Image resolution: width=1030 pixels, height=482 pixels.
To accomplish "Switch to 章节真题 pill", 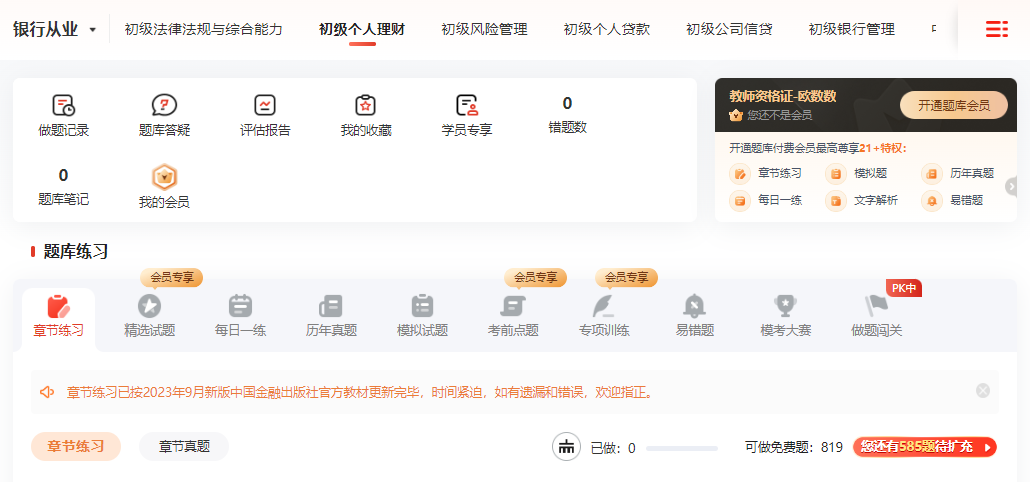I will (x=184, y=447).
